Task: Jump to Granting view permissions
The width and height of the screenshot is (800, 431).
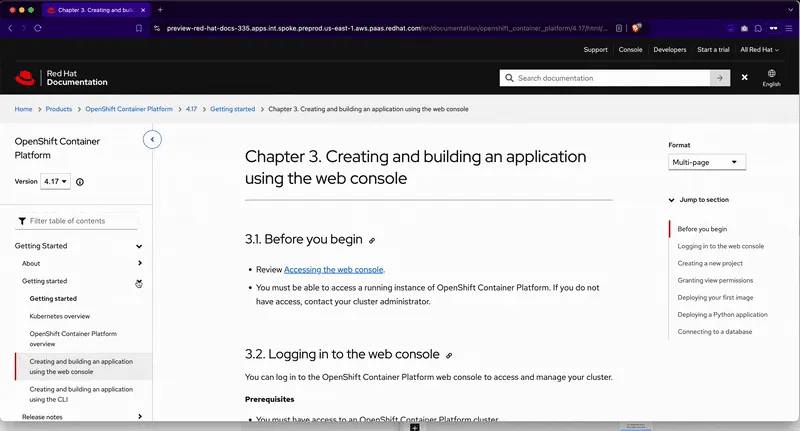Action: (x=715, y=281)
